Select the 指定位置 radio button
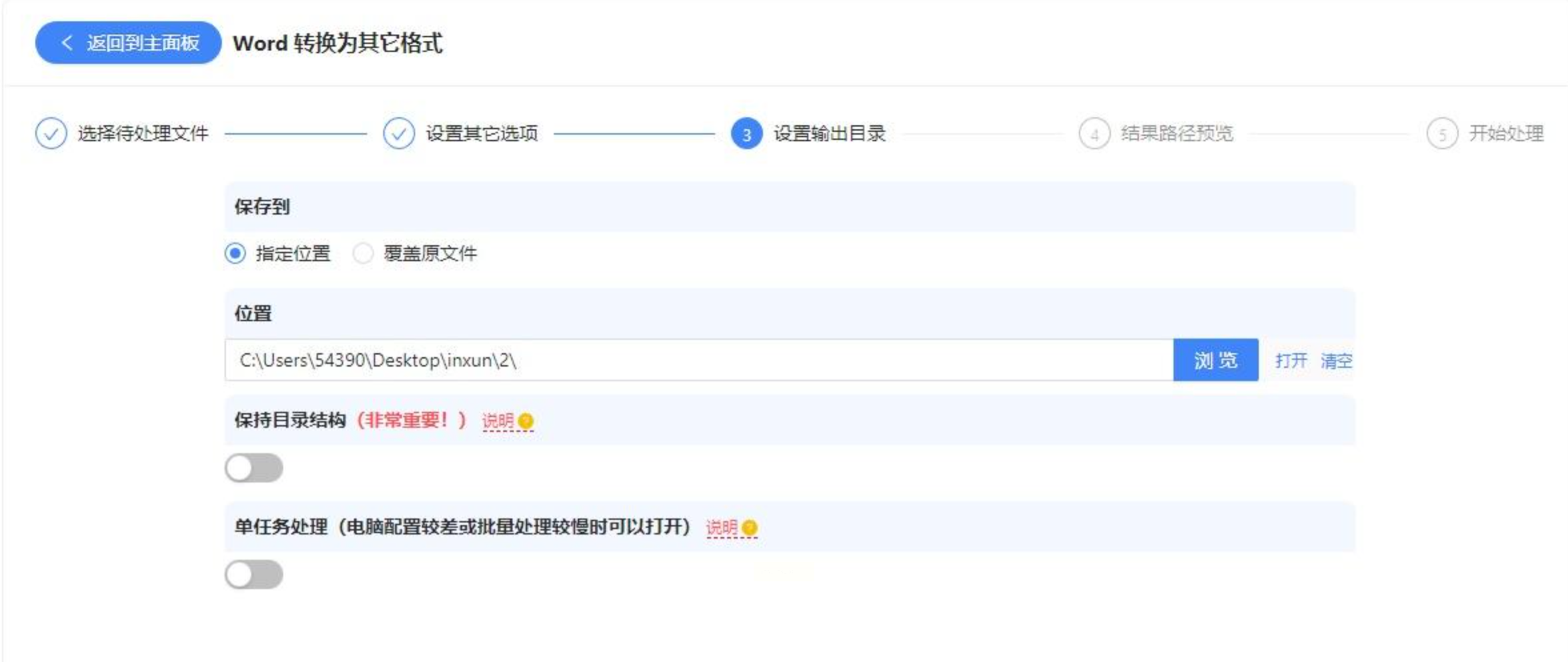 coord(235,253)
